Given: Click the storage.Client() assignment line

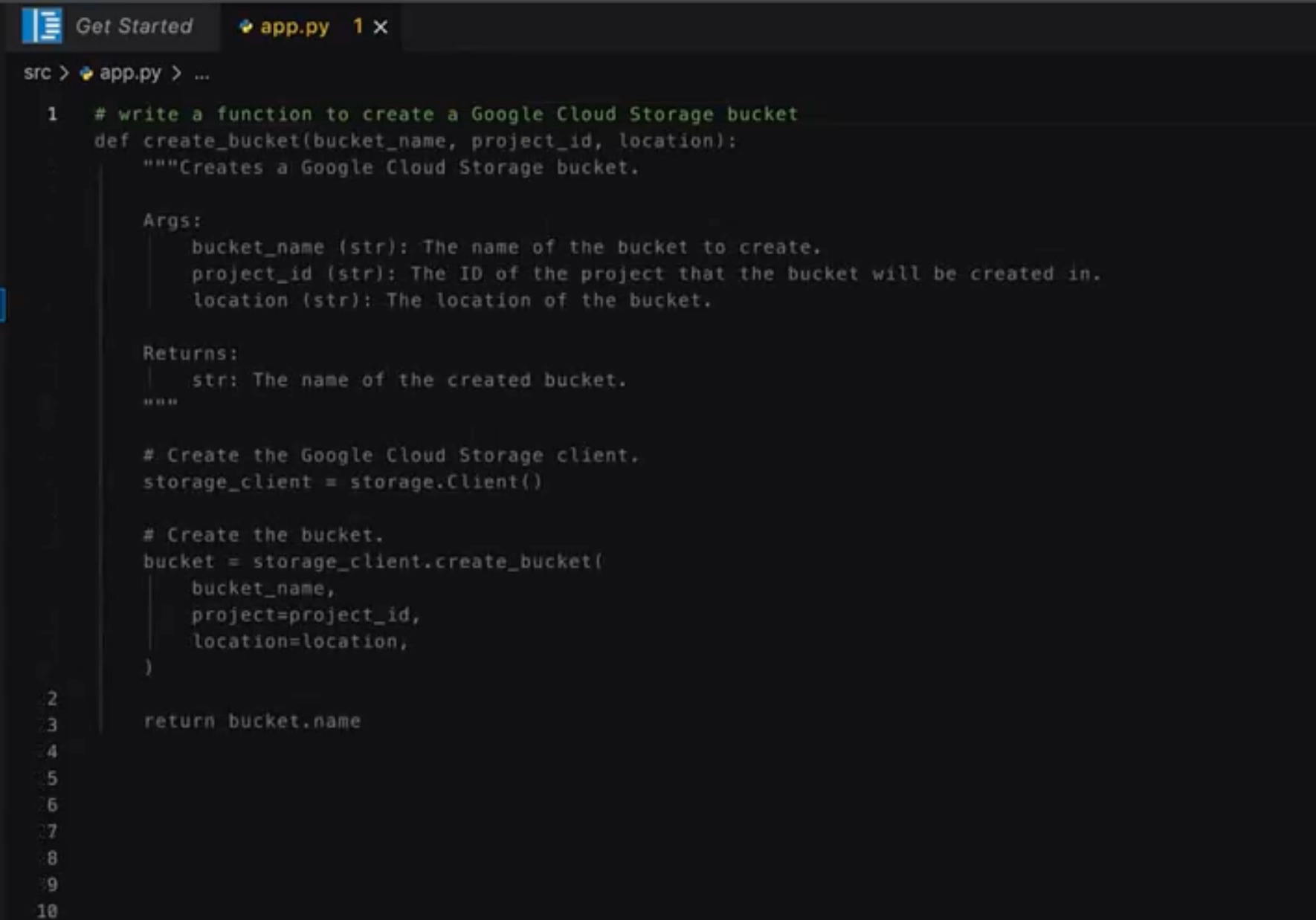Looking at the screenshot, I should (x=342, y=482).
